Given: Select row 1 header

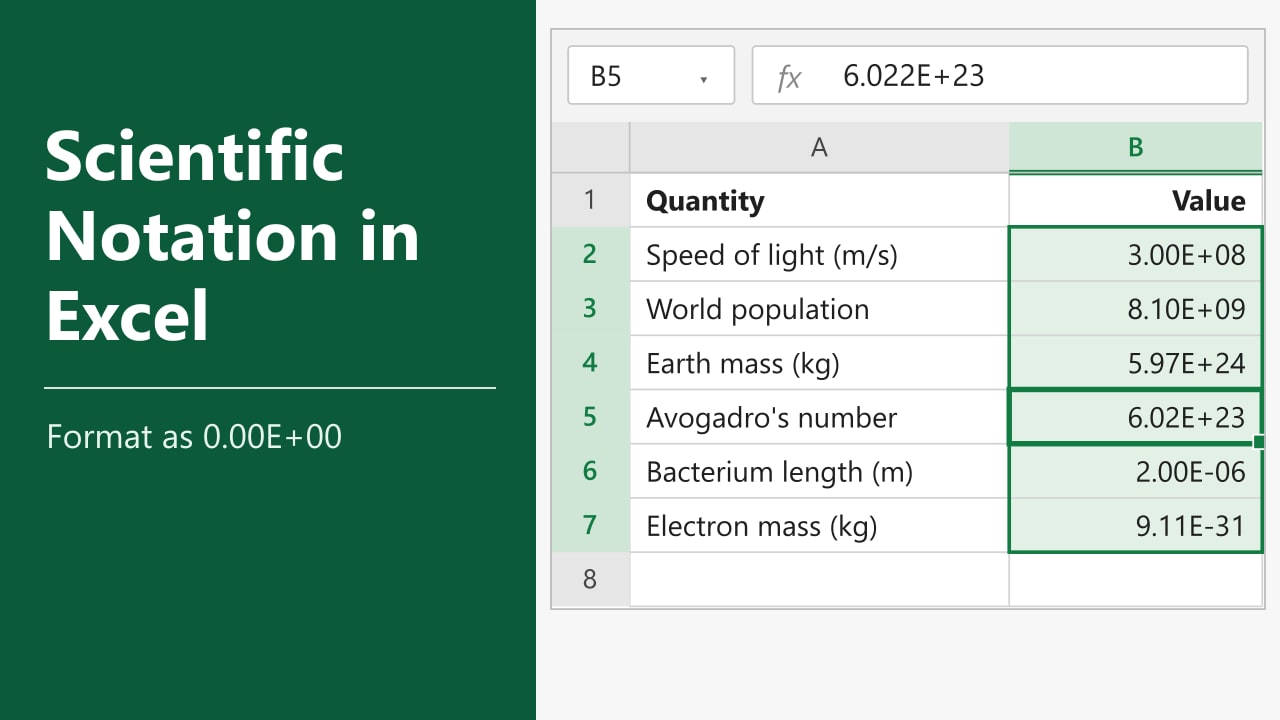Looking at the screenshot, I should point(591,200).
